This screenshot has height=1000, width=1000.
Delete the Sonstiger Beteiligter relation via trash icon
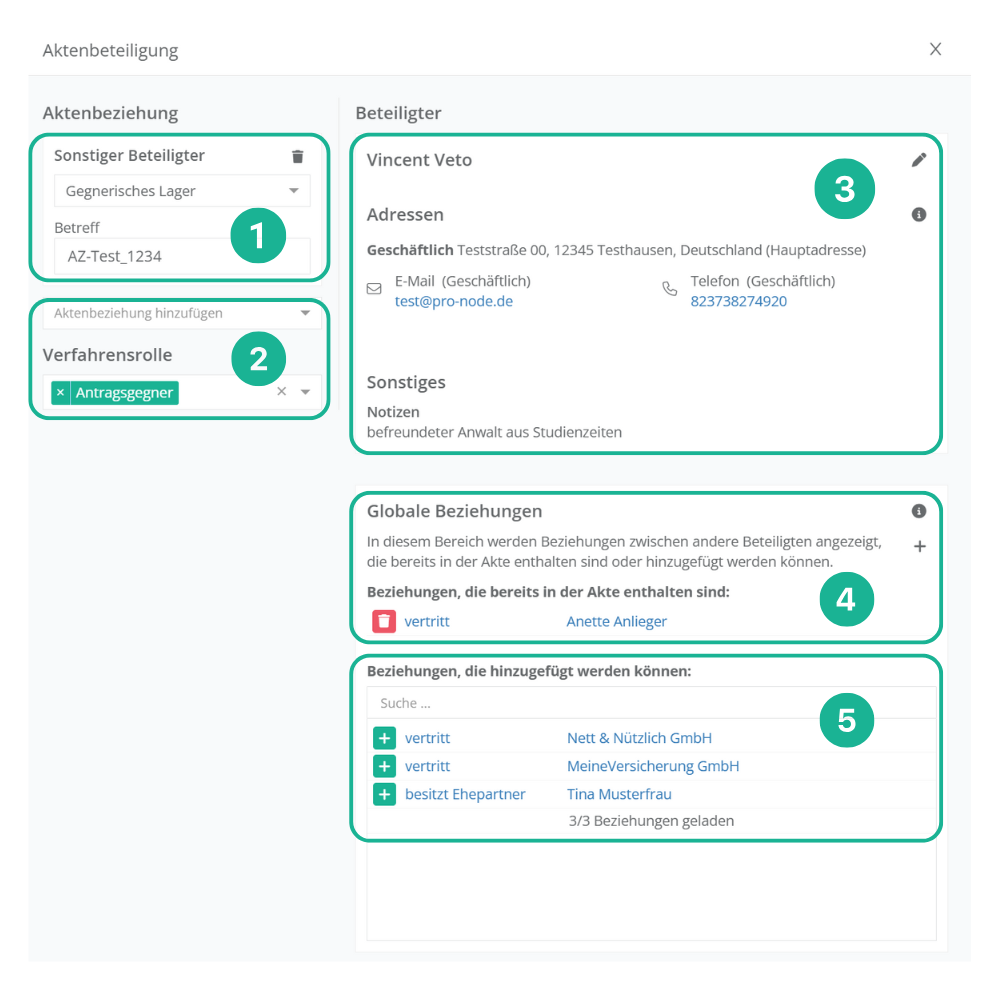pos(297,156)
